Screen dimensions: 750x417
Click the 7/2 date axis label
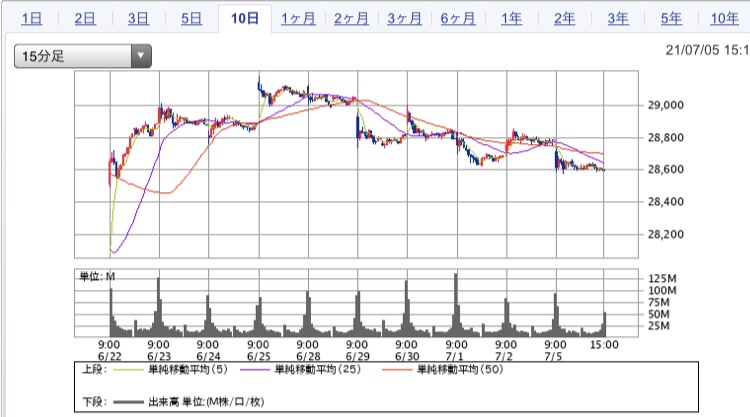[504, 357]
